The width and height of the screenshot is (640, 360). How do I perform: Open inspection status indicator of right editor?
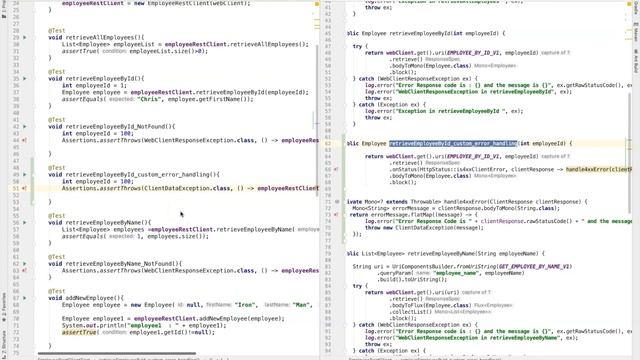coord(629,4)
